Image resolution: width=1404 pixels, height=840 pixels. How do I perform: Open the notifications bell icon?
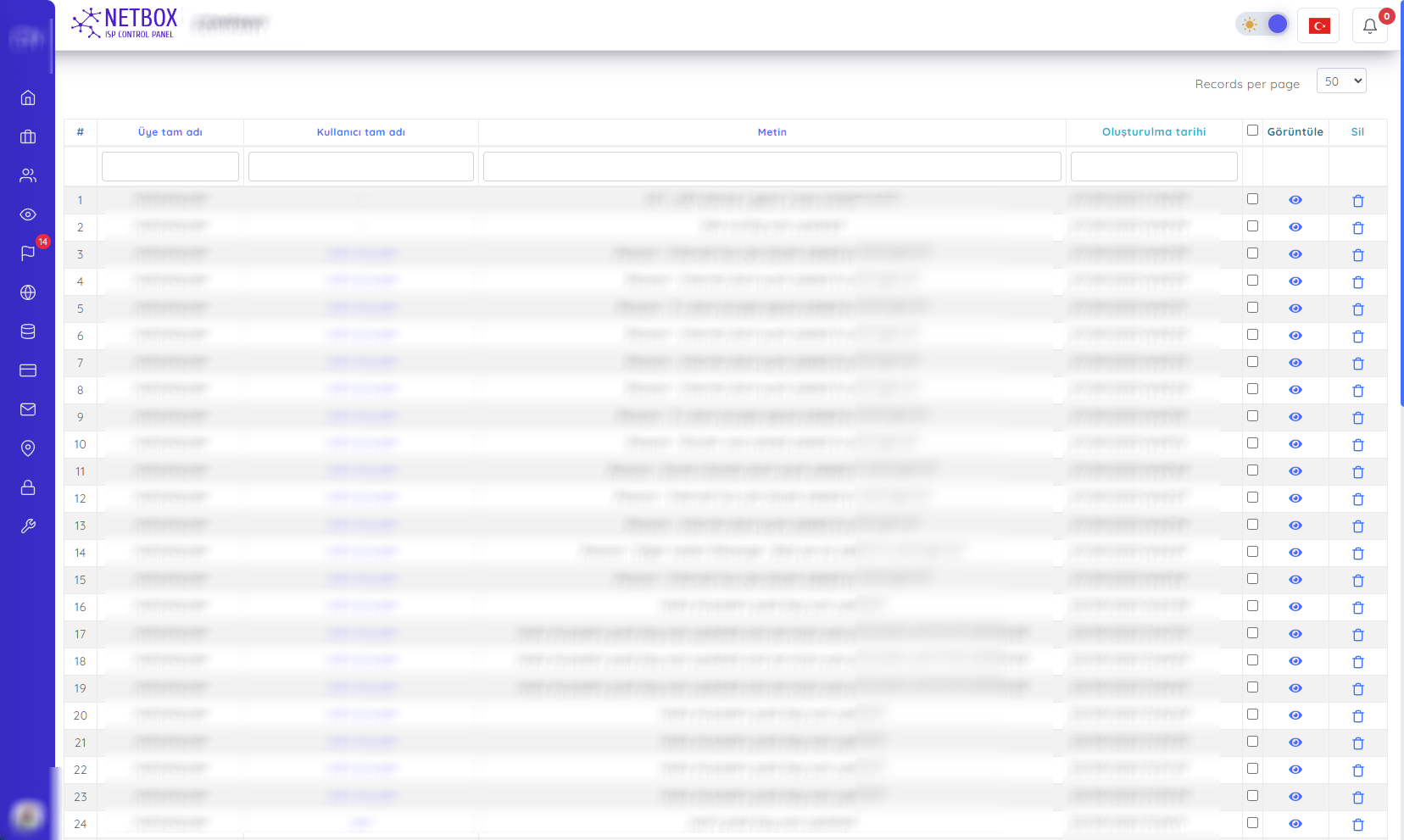click(x=1369, y=26)
